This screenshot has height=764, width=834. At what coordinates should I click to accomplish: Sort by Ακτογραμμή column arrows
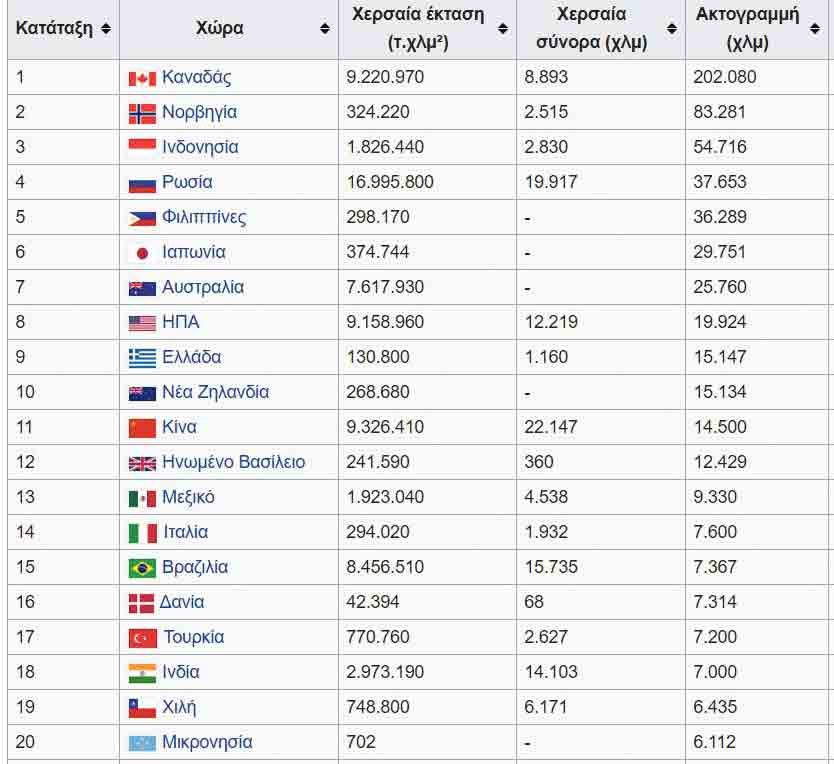[815, 29]
